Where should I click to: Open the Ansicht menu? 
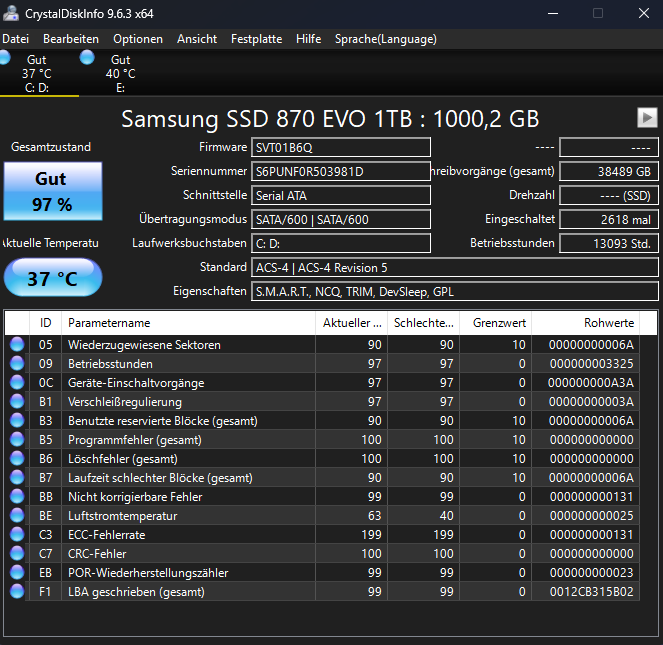coord(197,39)
